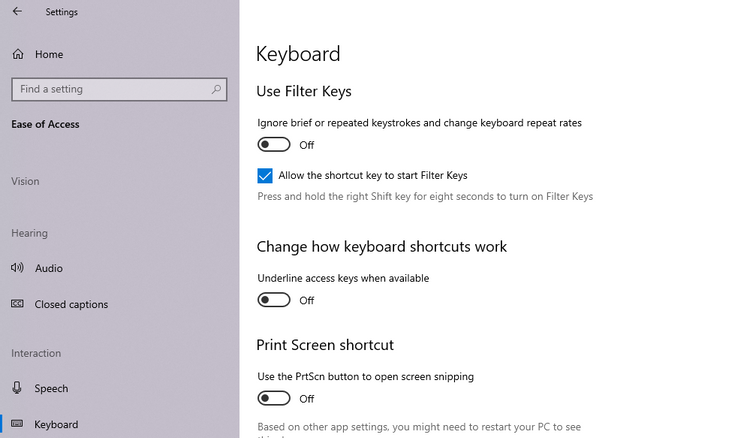This screenshot has height=438, width=750.
Task: Open the Audio settings page
Action: [49, 268]
